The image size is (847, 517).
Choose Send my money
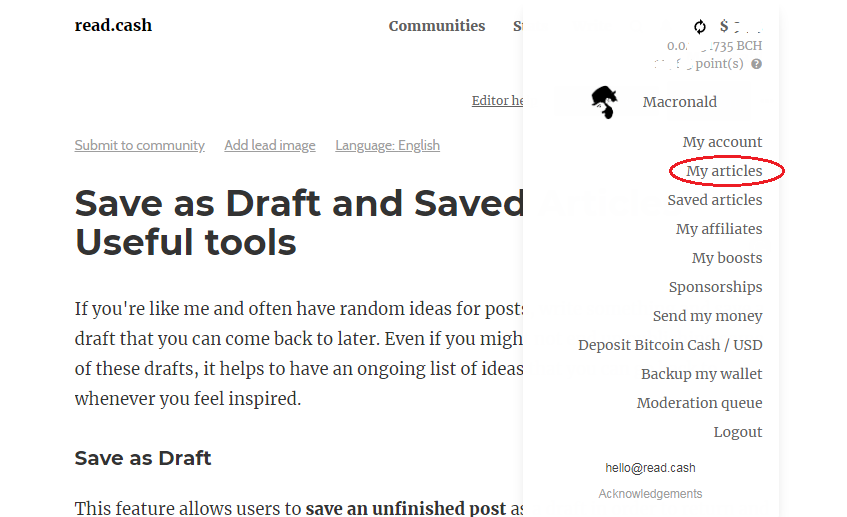coord(707,316)
